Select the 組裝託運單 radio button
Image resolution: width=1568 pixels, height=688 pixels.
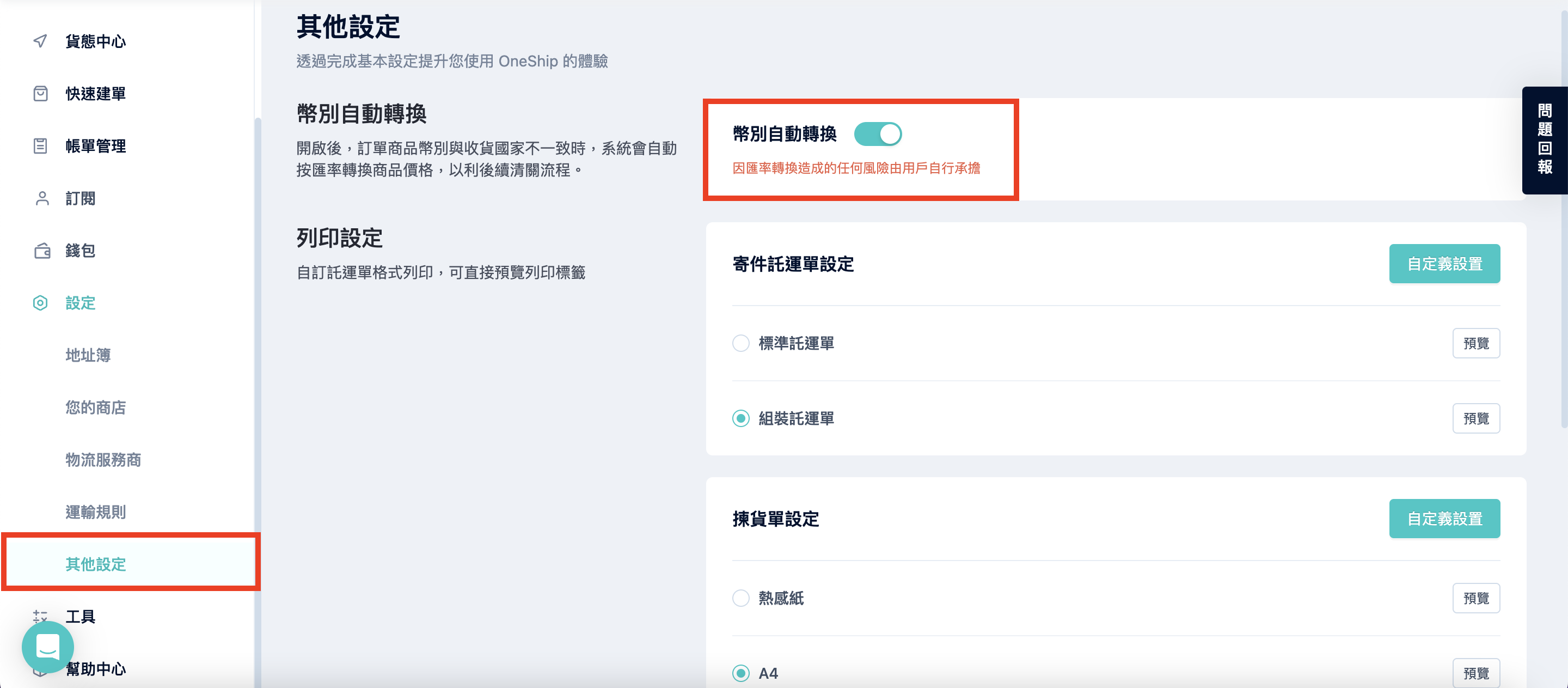coord(740,418)
